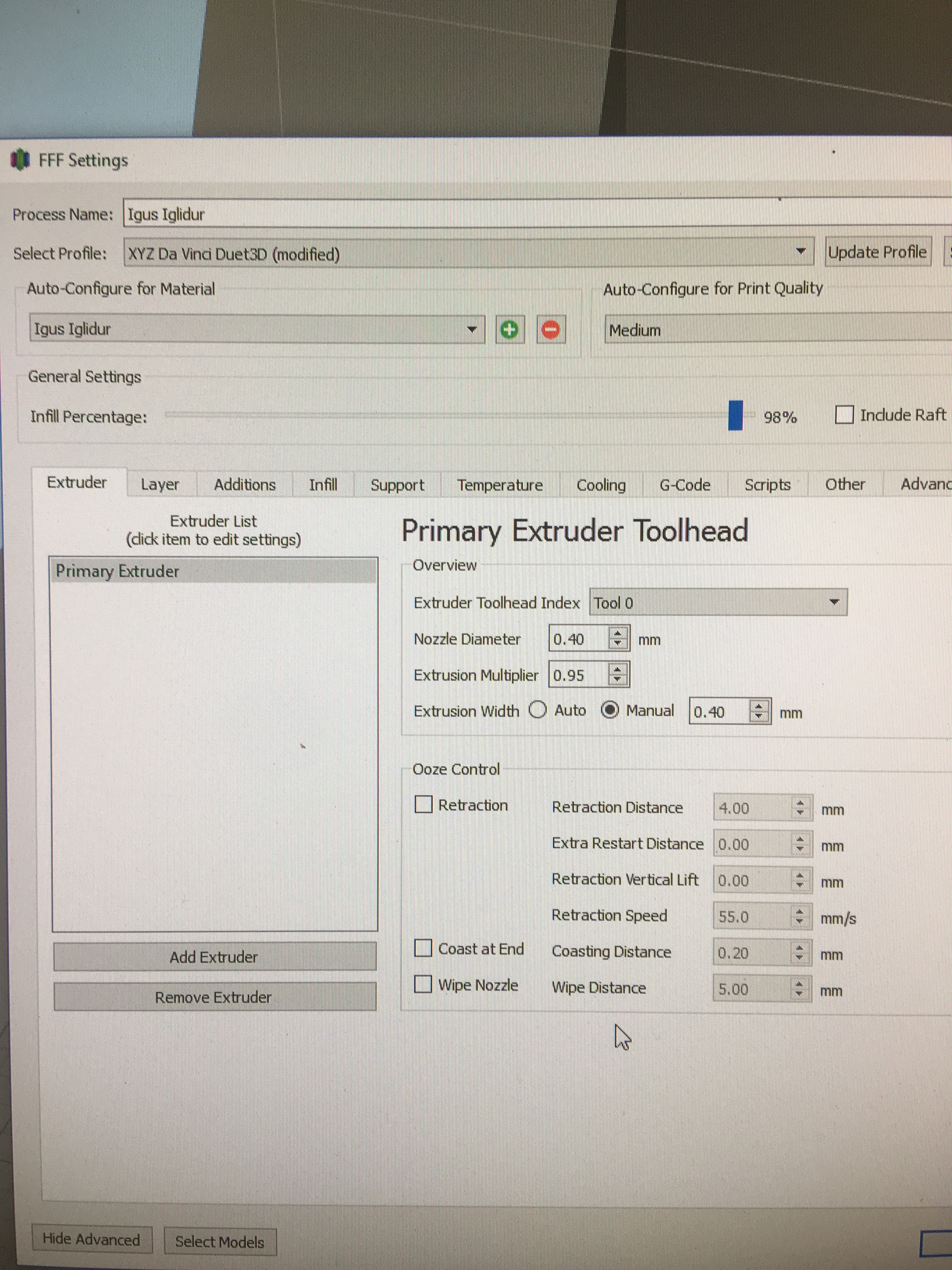Click the FFF Settings window icon
The image size is (952, 1270).
(21, 160)
